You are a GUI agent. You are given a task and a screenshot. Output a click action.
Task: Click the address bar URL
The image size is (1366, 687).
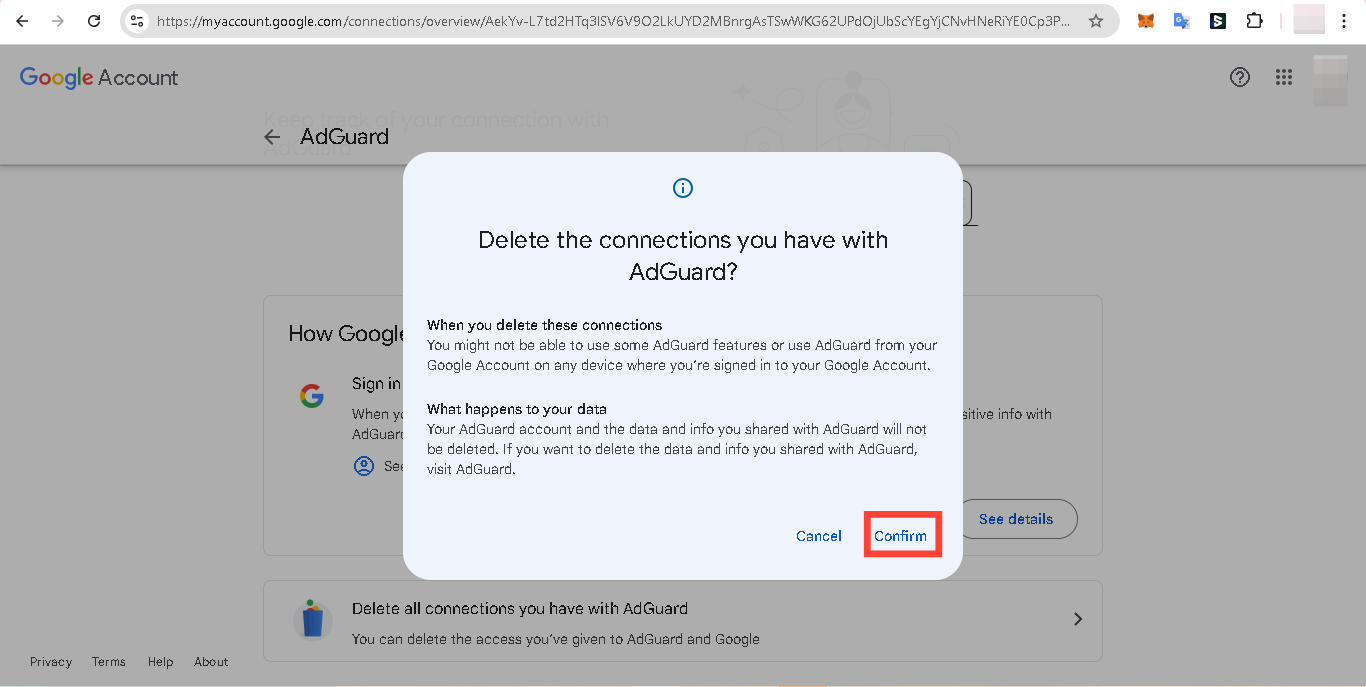(615, 20)
